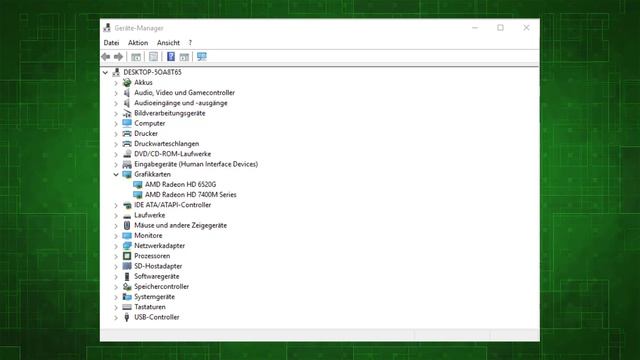Select the IDE ATA/ATAPI-Controller entry
The image size is (640, 360).
click(x=173, y=205)
